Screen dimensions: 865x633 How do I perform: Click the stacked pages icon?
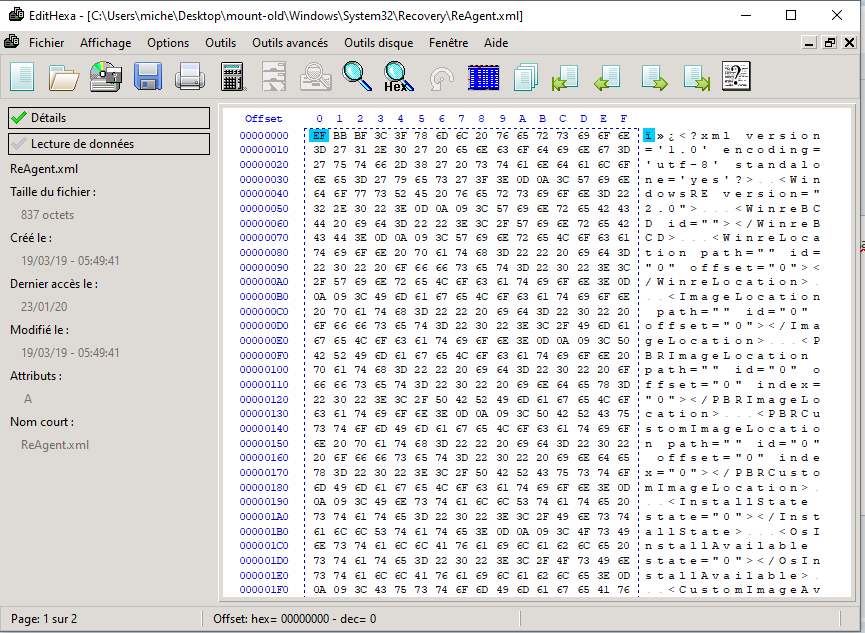[526, 77]
